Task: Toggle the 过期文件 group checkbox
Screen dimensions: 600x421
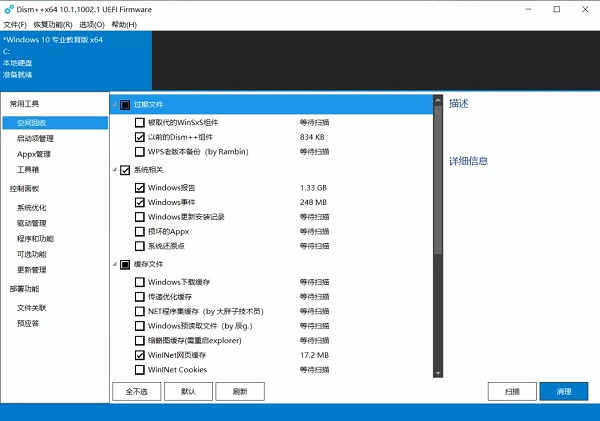Action: tap(125, 104)
